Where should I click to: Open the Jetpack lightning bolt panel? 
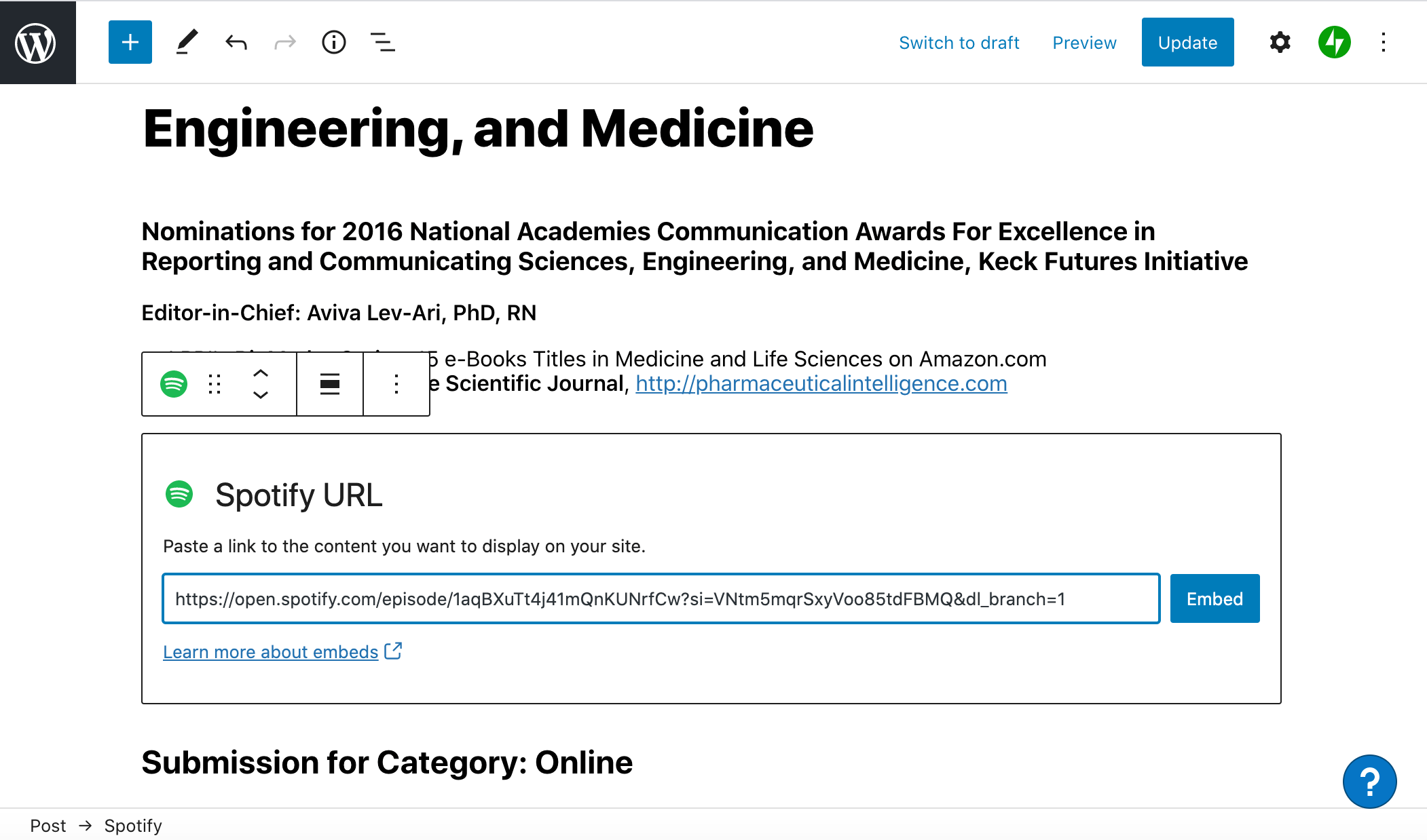pyautogui.click(x=1334, y=43)
